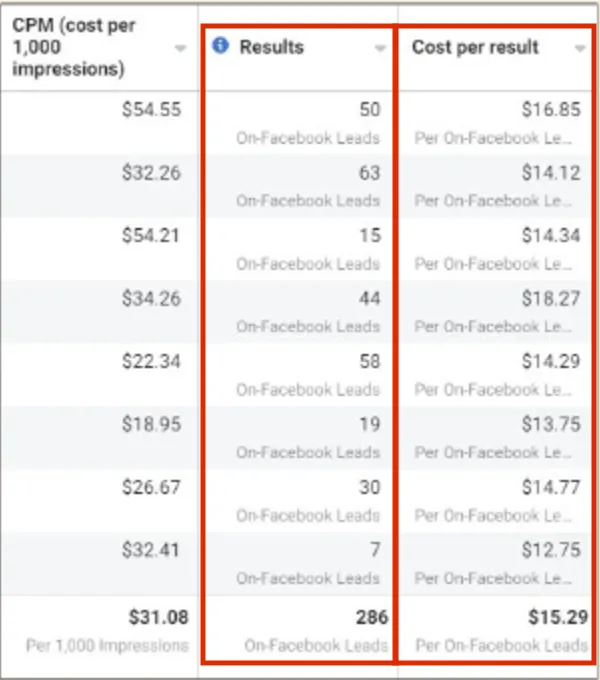Click the cell showing 19 results
The height and width of the screenshot is (680, 600).
pos(370,424)
